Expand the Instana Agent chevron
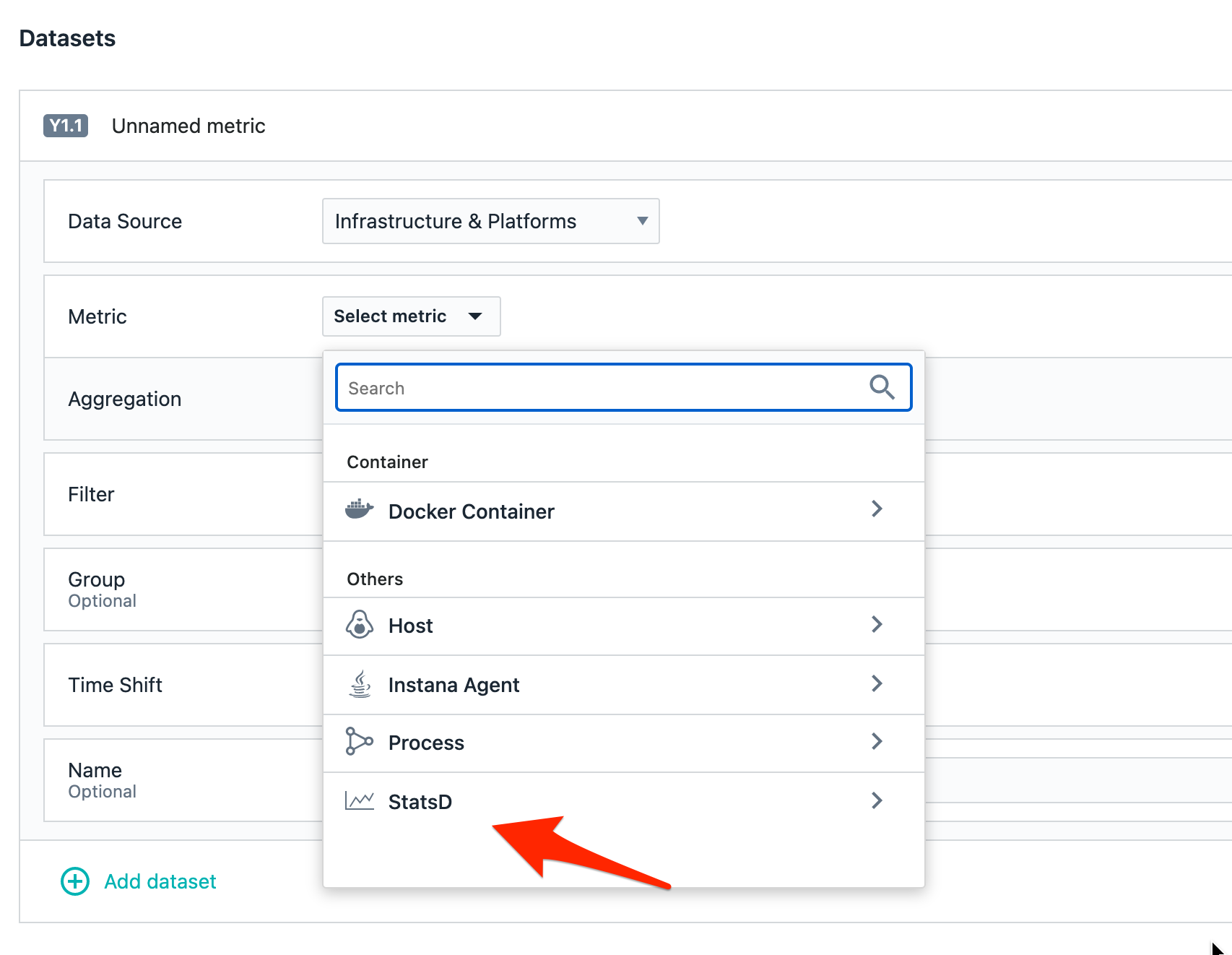The width and height of the screenshot is (1232, 955). 877,684
